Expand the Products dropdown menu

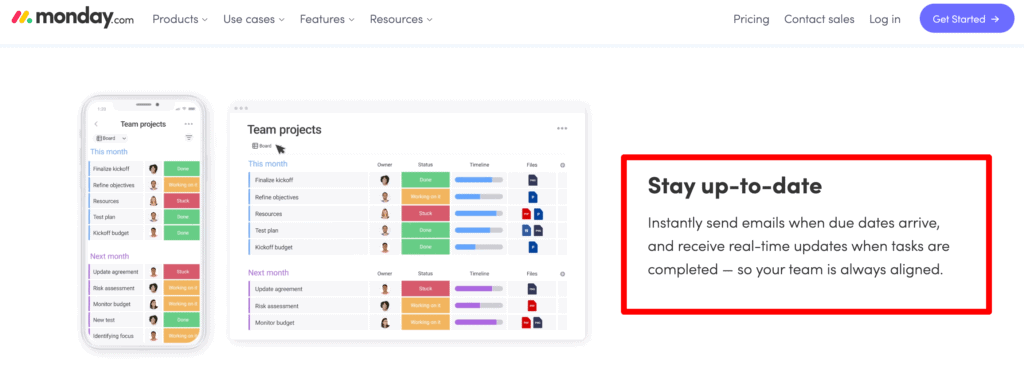coord(180,19)
